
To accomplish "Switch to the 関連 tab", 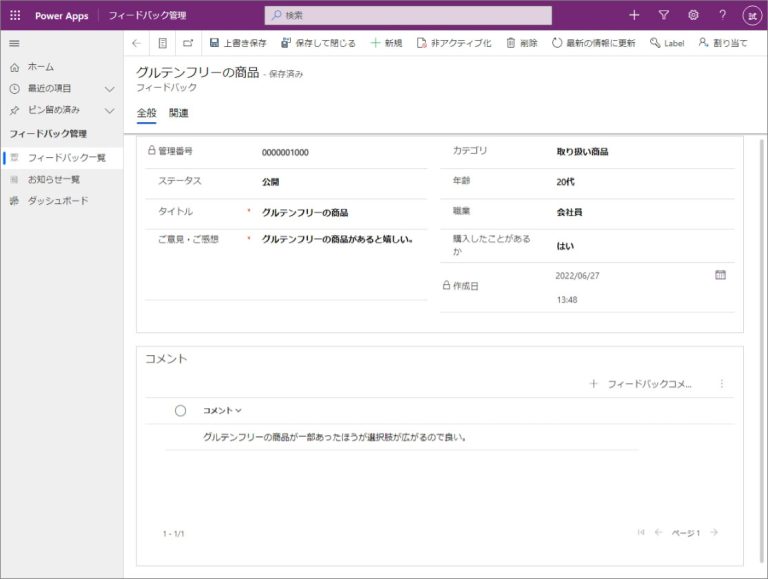I will tap(179, 113).
